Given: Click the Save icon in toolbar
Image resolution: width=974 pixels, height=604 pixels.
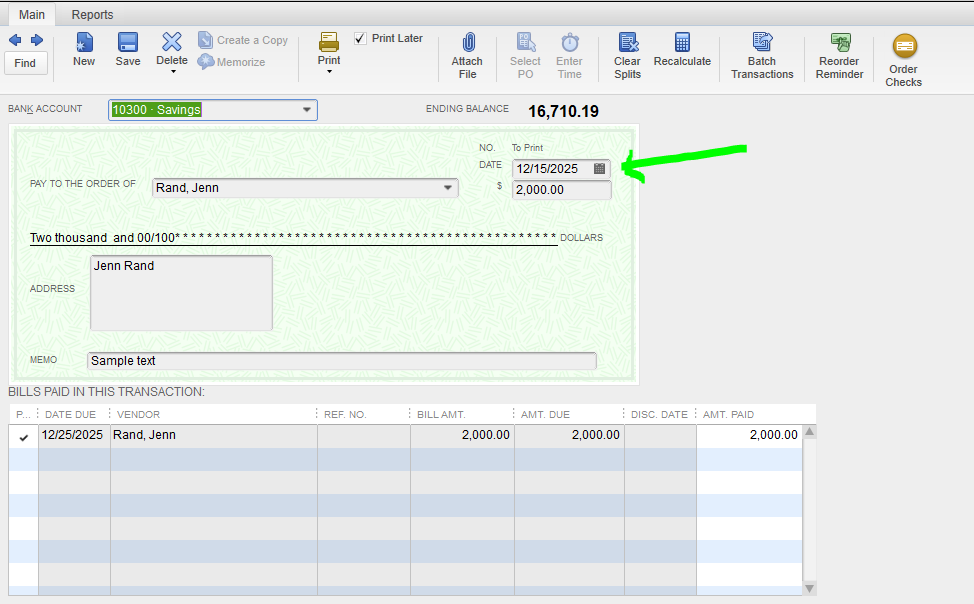Looking at the screenshot, I should pyautogui.click(x=128, y=42).
